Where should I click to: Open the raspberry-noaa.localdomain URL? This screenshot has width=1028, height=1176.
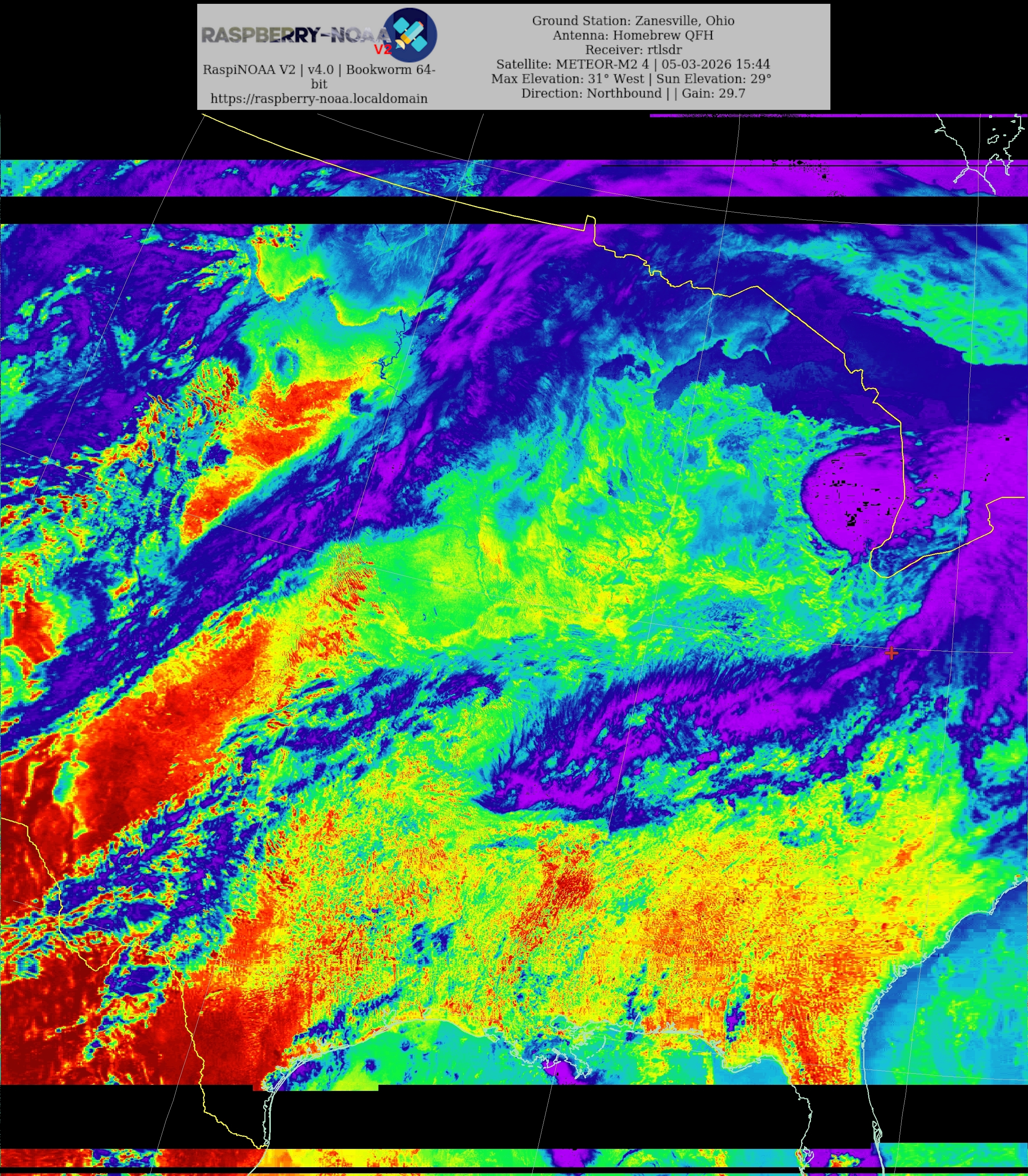(319, 99)
